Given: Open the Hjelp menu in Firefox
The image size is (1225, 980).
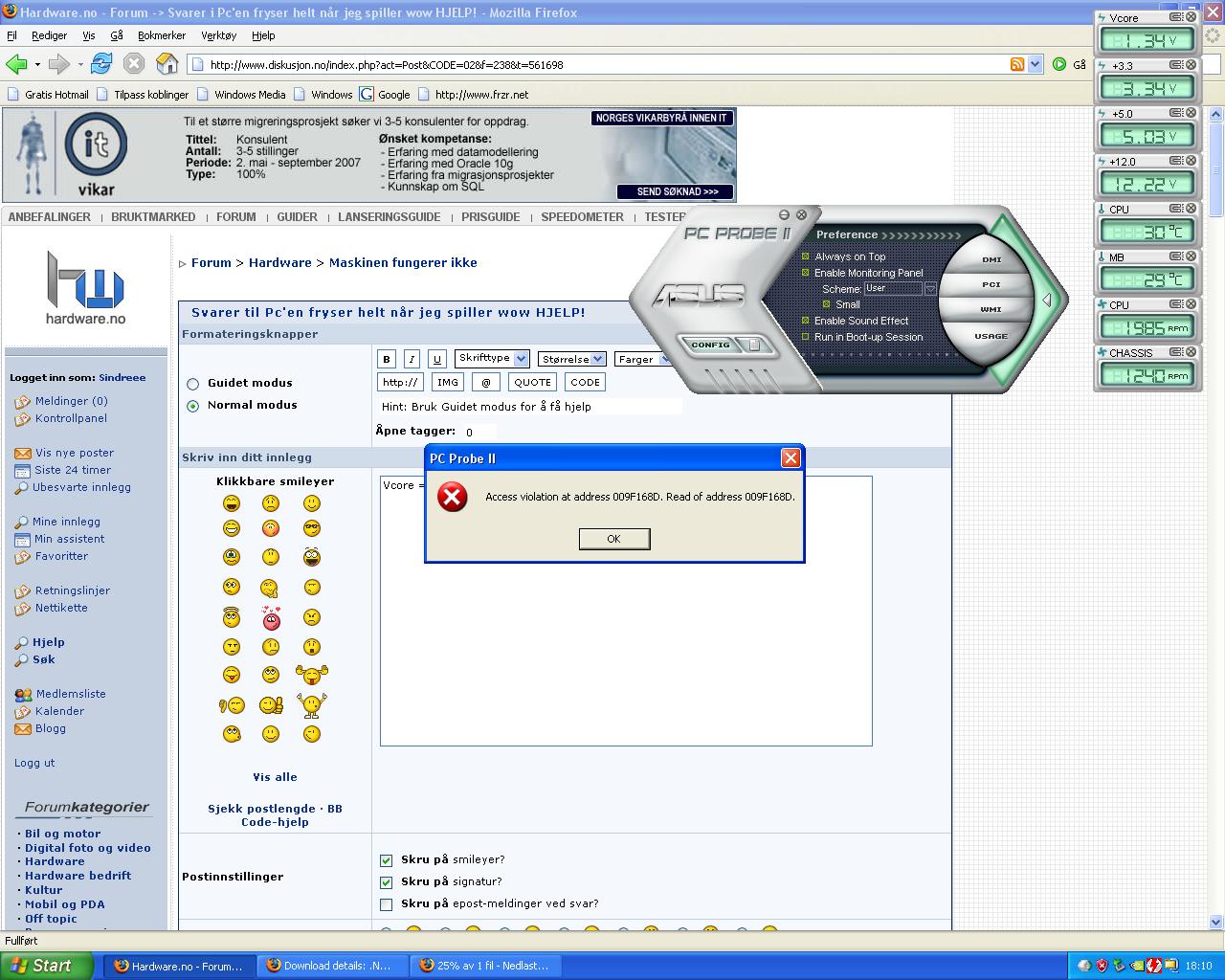Looking at the screenshot, I should click(263, 35).
